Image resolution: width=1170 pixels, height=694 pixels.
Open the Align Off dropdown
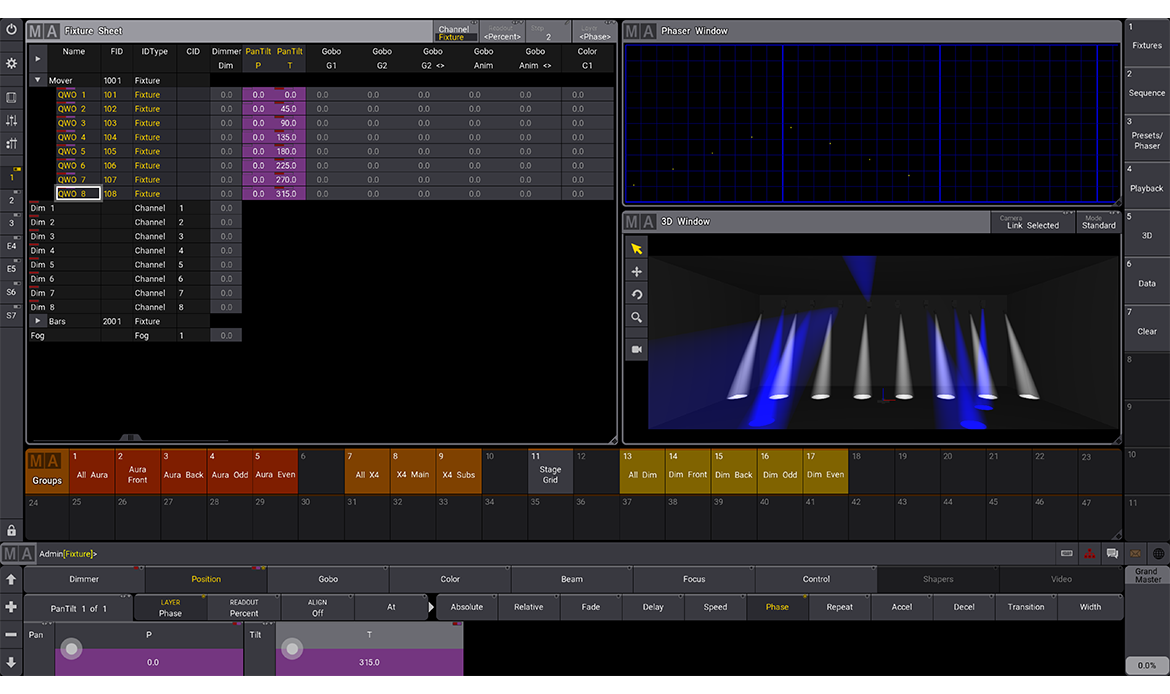point(317,607)
